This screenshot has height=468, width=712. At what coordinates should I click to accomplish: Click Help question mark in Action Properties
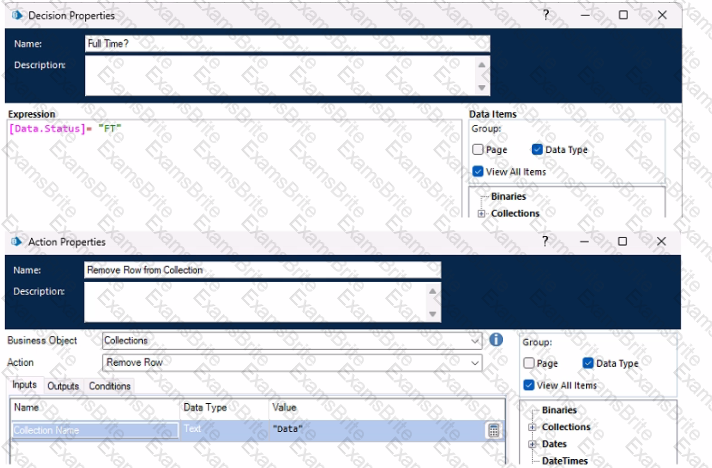546,242
